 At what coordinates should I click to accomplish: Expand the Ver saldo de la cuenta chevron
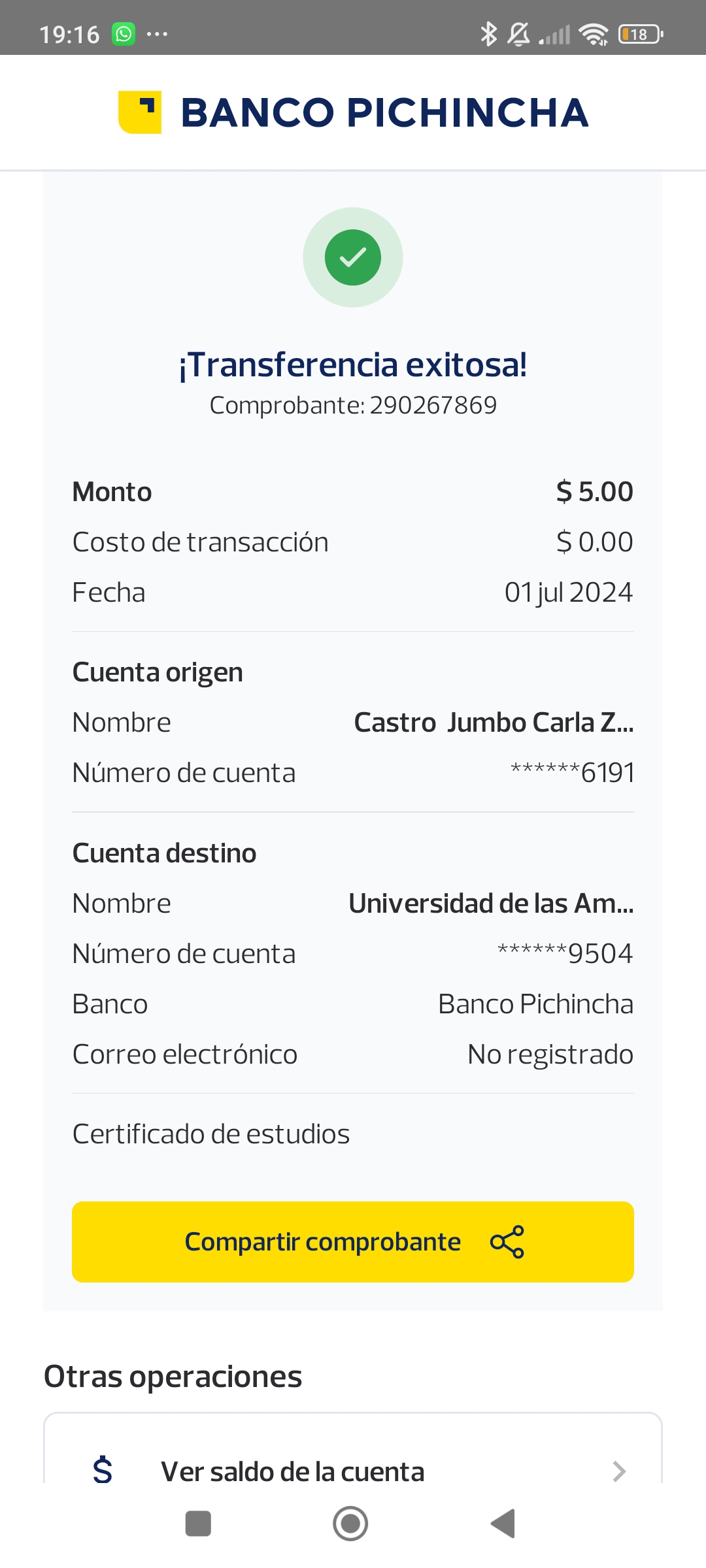[619, 1471]
